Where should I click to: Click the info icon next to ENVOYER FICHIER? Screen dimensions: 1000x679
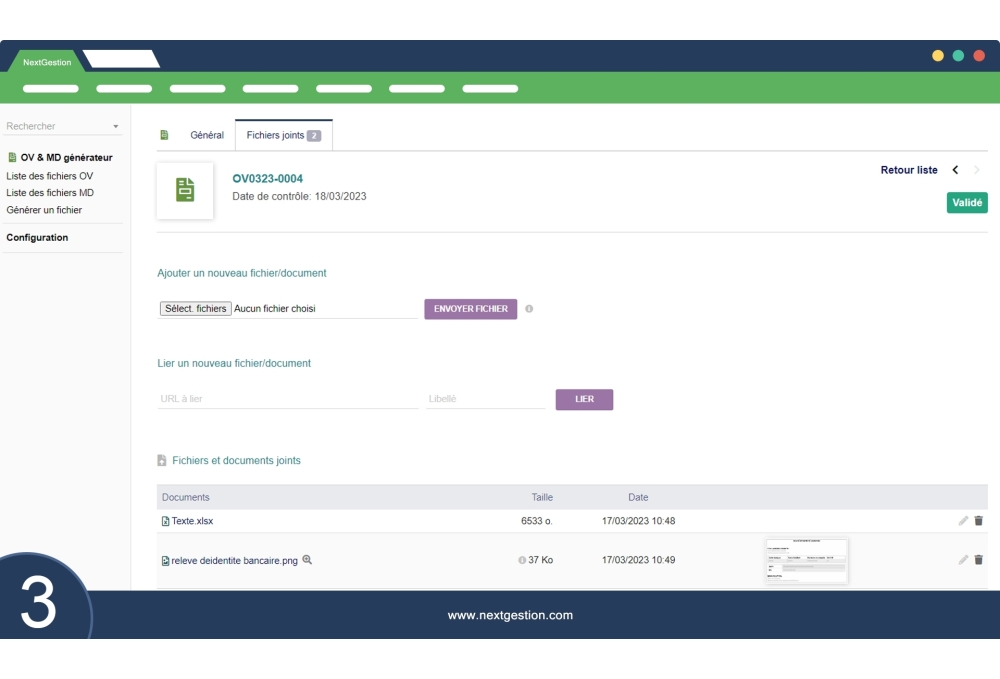[529, 308]
